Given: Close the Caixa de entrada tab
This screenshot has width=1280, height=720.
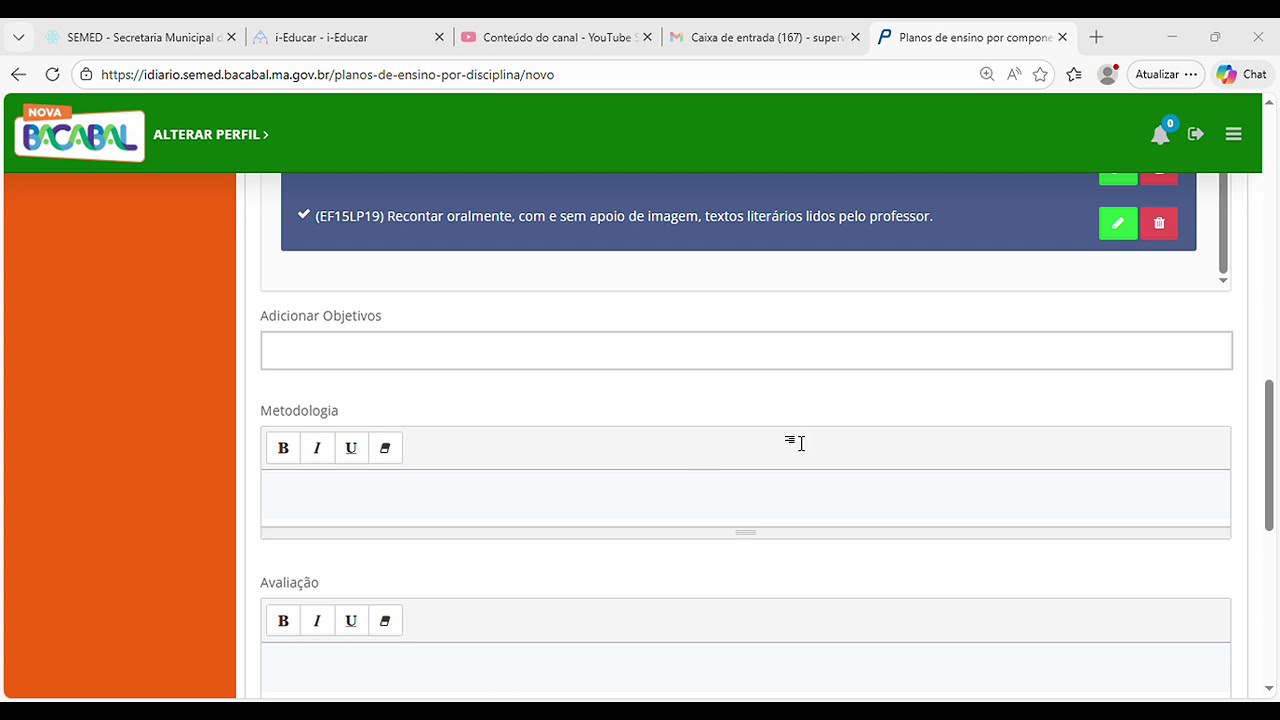Looking at the screenshot, I should point(855,37).
